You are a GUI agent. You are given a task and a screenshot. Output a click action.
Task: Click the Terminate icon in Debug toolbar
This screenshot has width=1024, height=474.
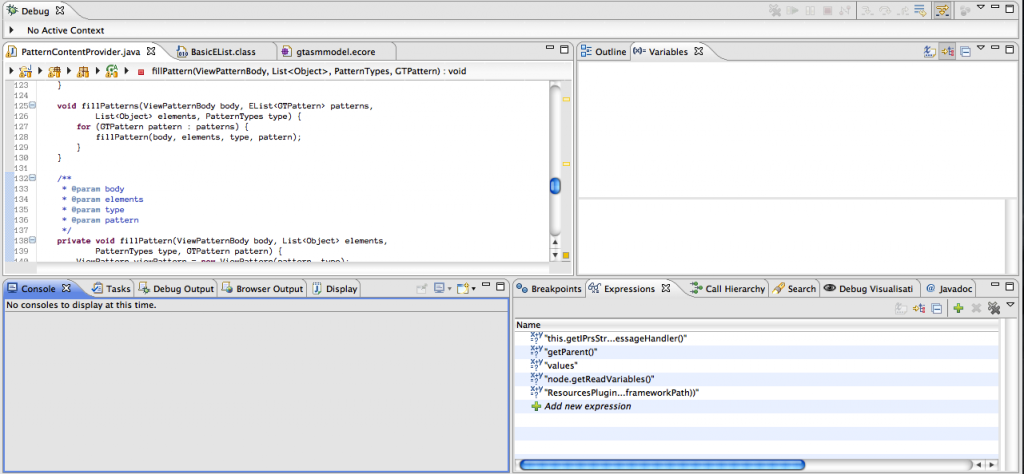click(827, 10)
